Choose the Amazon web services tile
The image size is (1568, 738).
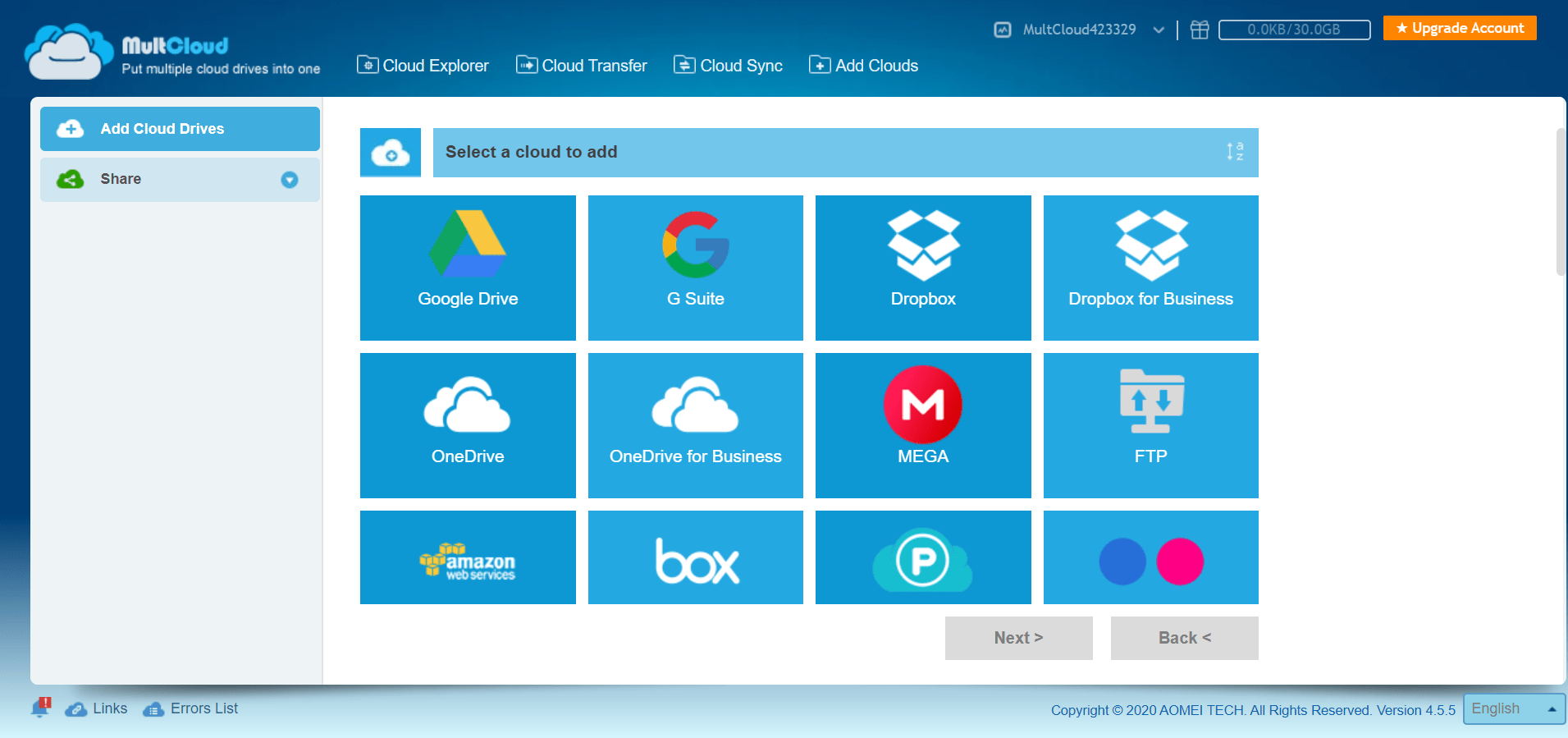tap(468, 557)
